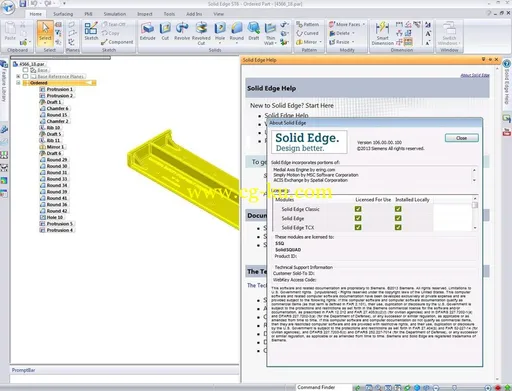Screen dimensions: 512x391
Task: Choose the Revolve tool icon
Action: [x=182, y=32]
